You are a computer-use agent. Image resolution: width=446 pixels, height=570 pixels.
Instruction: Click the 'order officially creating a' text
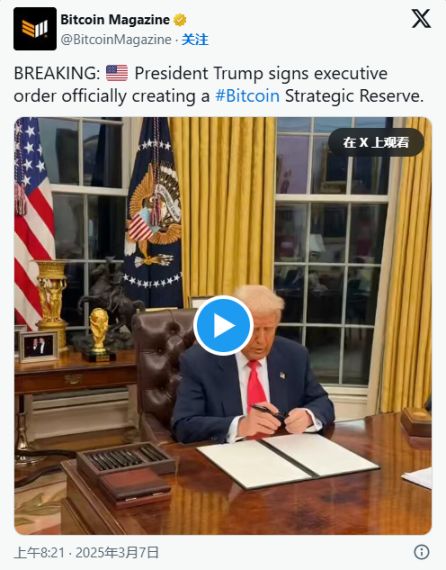tap(112, 96)
